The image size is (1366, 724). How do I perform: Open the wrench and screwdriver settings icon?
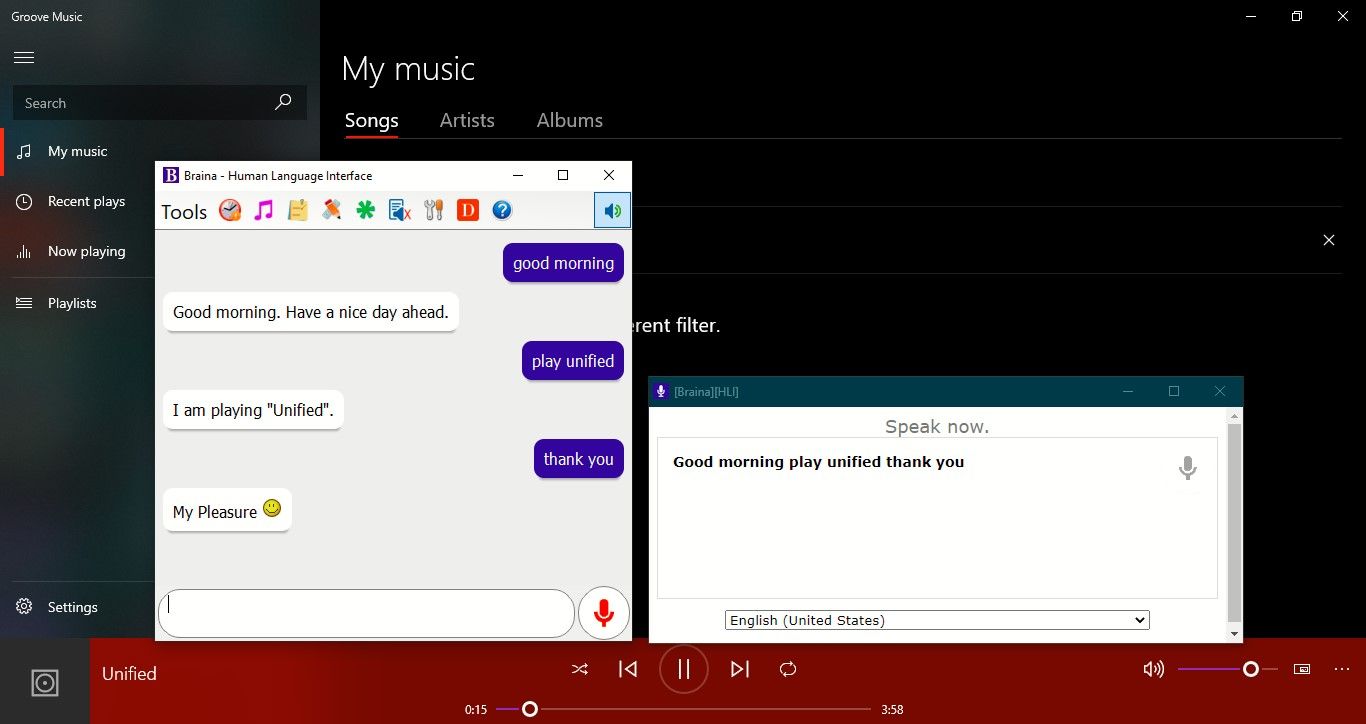433,210
